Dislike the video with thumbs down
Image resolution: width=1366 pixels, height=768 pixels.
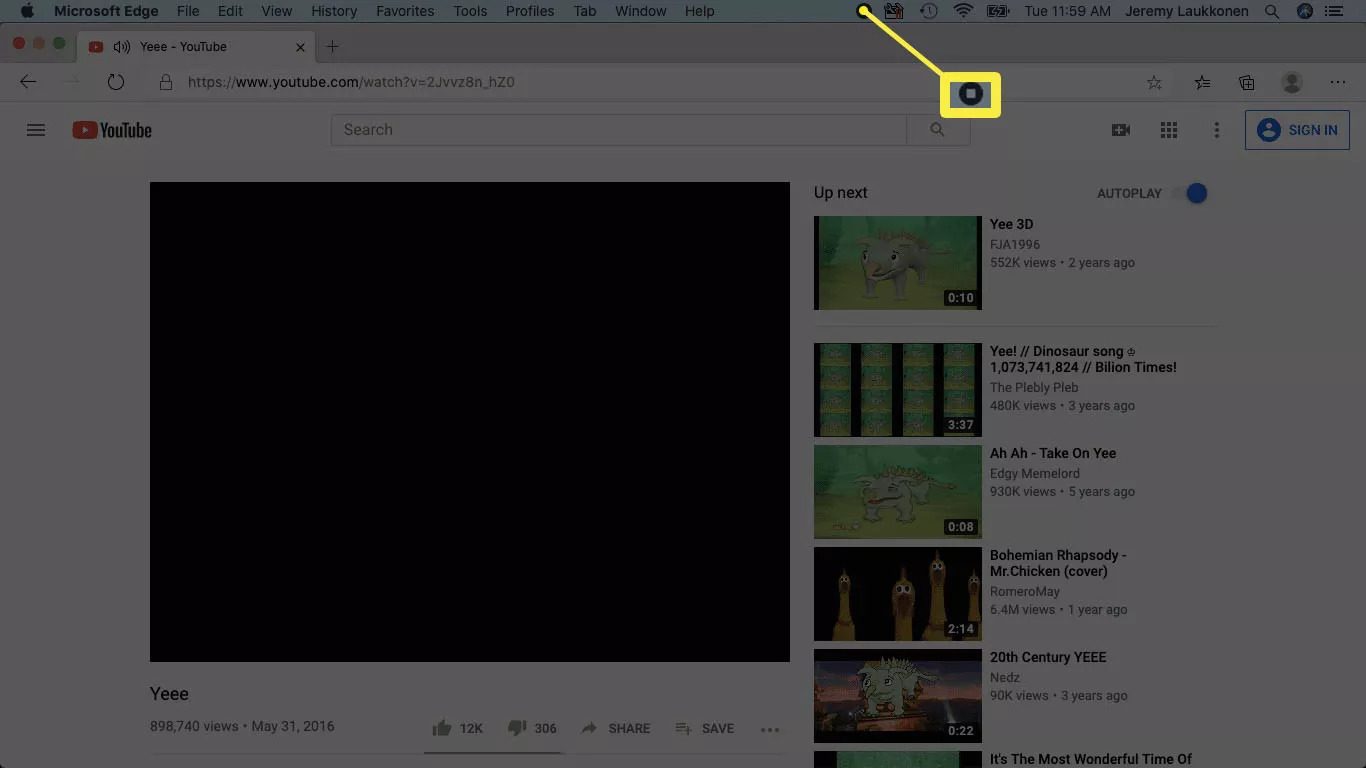pyautogui.click(x=517, y=728)
